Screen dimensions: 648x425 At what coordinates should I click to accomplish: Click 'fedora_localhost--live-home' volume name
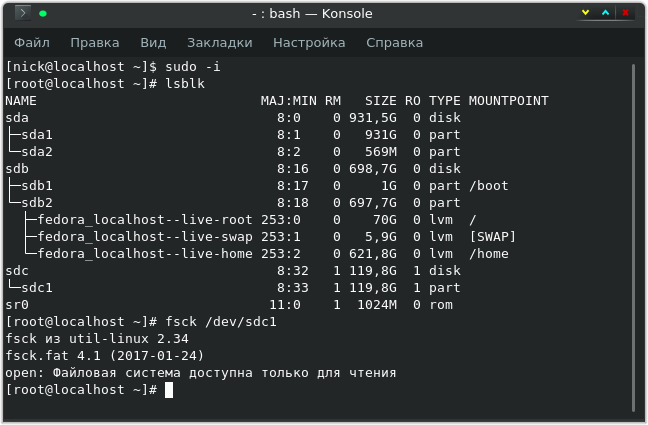tap(145, 253)
